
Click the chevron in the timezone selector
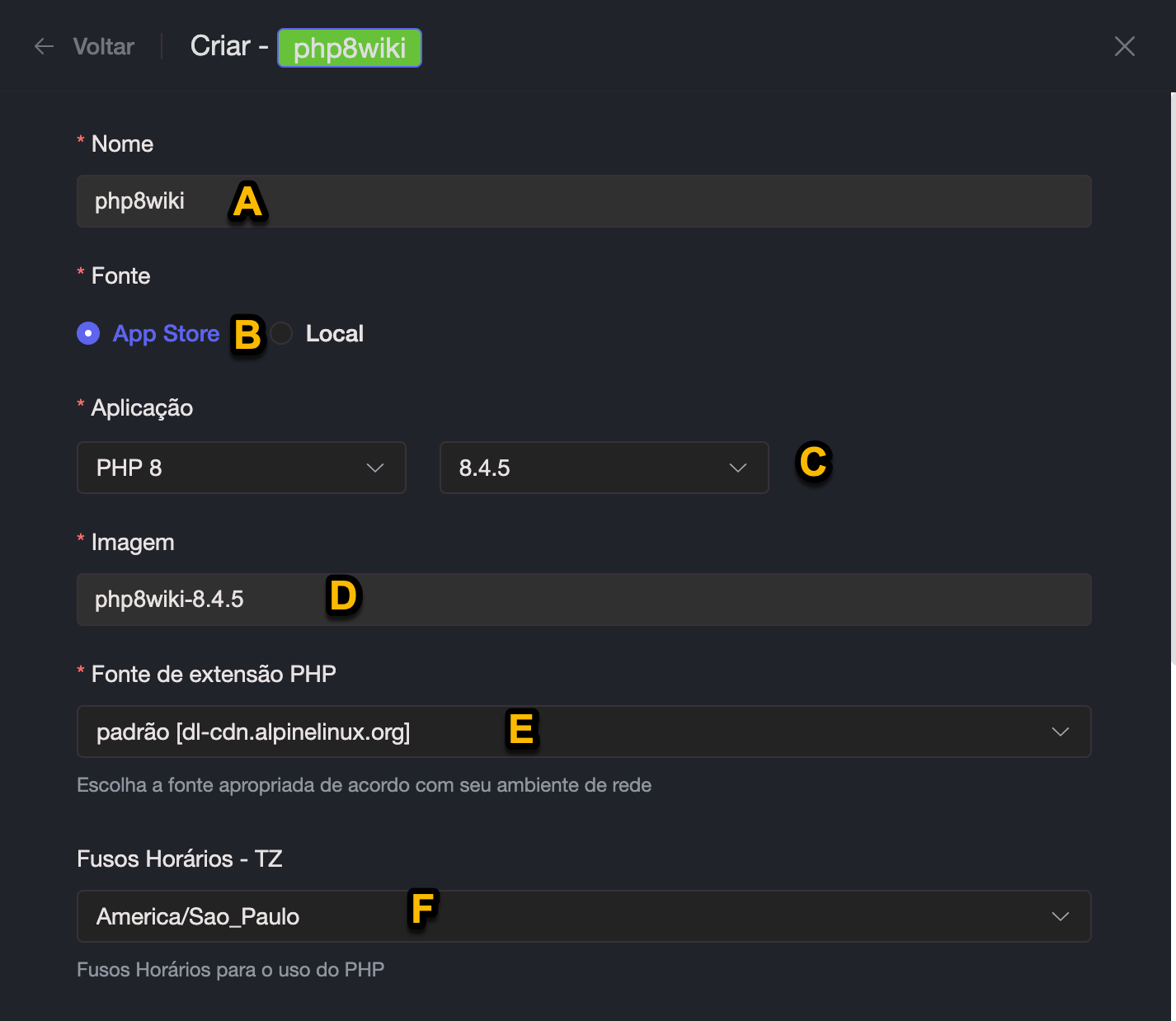[1061, 916]
